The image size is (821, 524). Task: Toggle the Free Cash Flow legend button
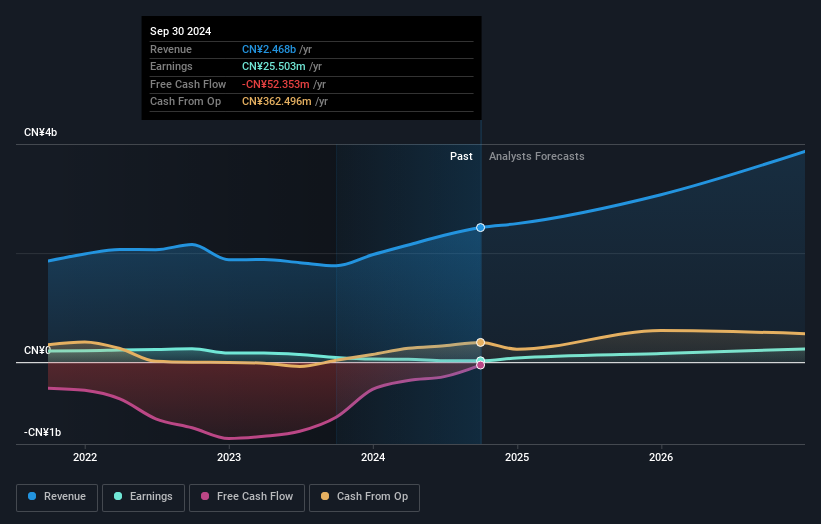(247, 497)
